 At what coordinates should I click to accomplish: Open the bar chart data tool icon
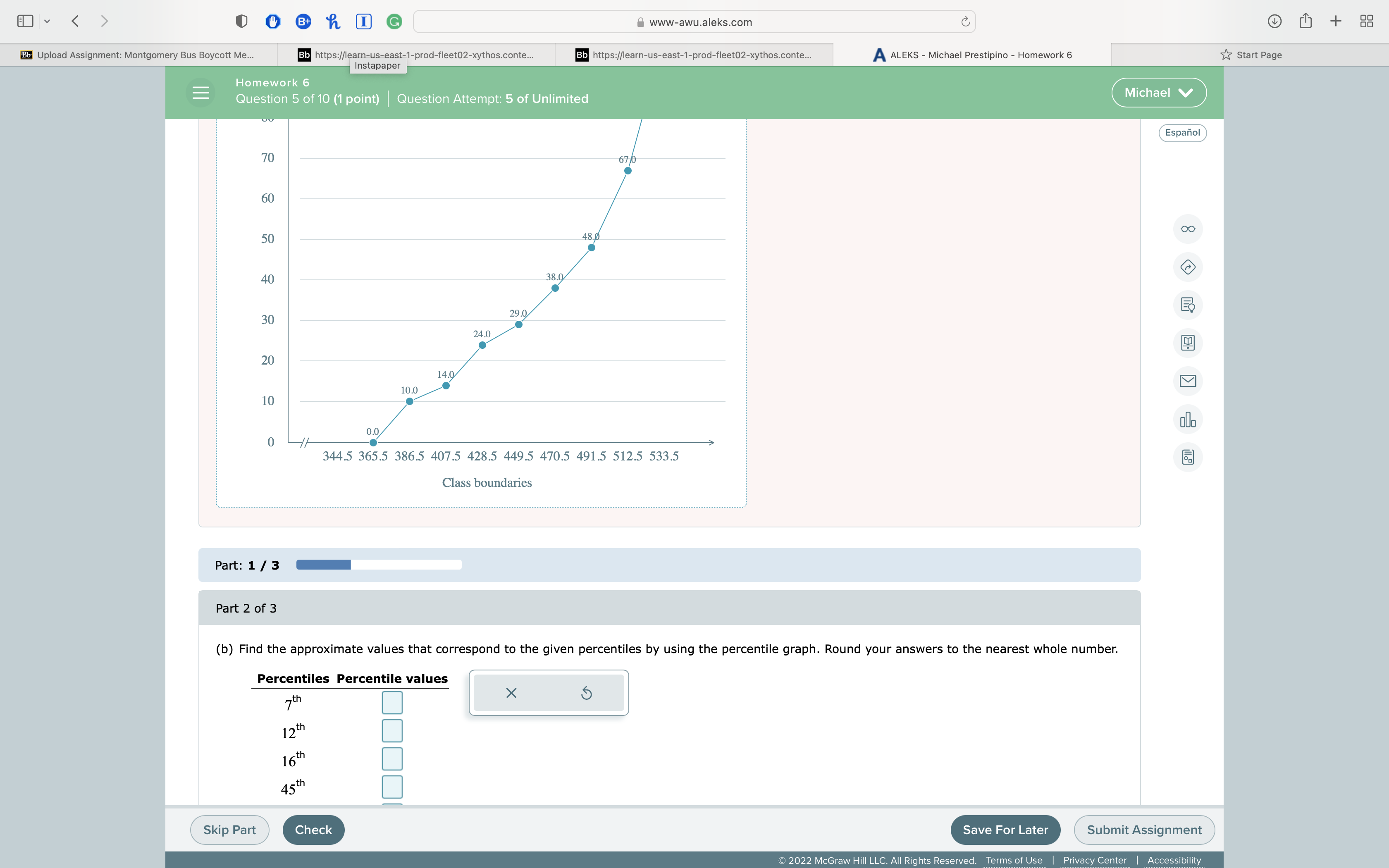pos(1188,420)
